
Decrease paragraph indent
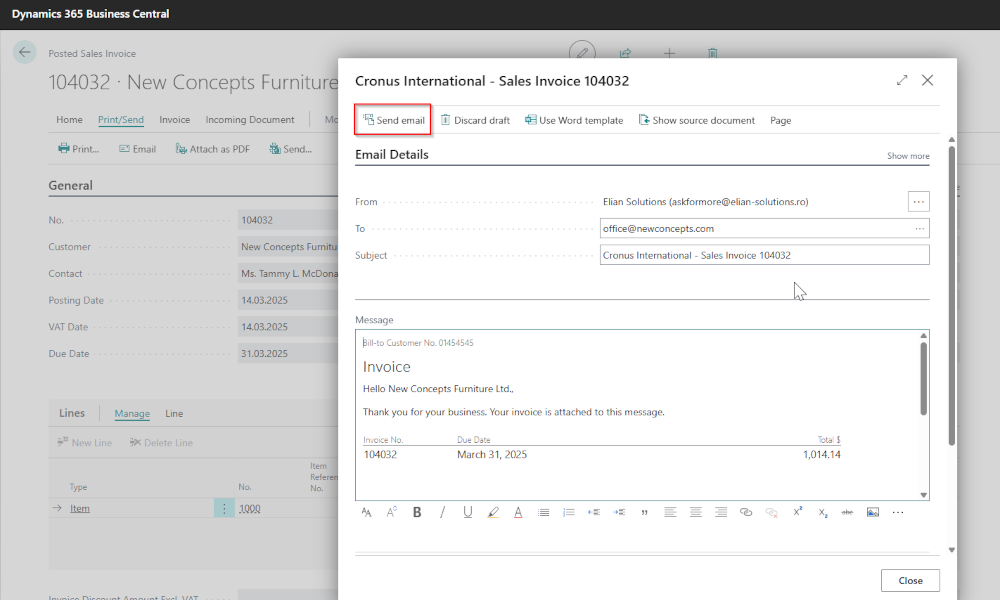(x=594, y=512)
